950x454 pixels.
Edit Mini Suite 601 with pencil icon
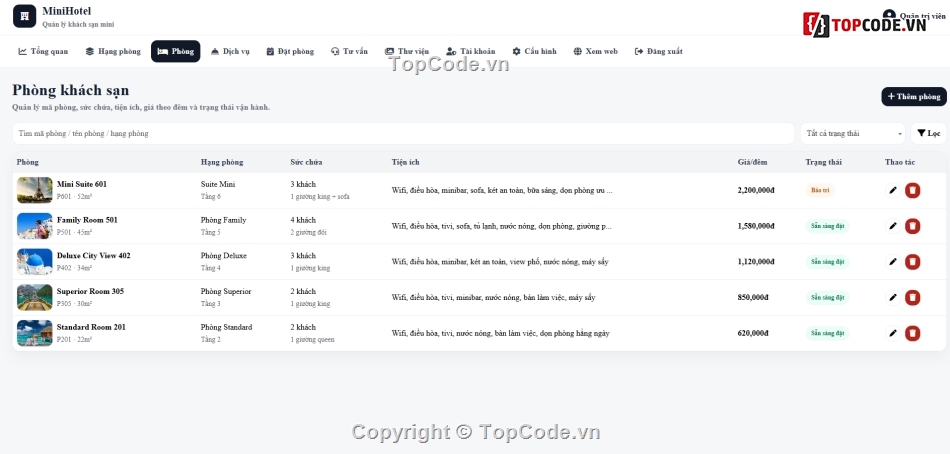892,190
